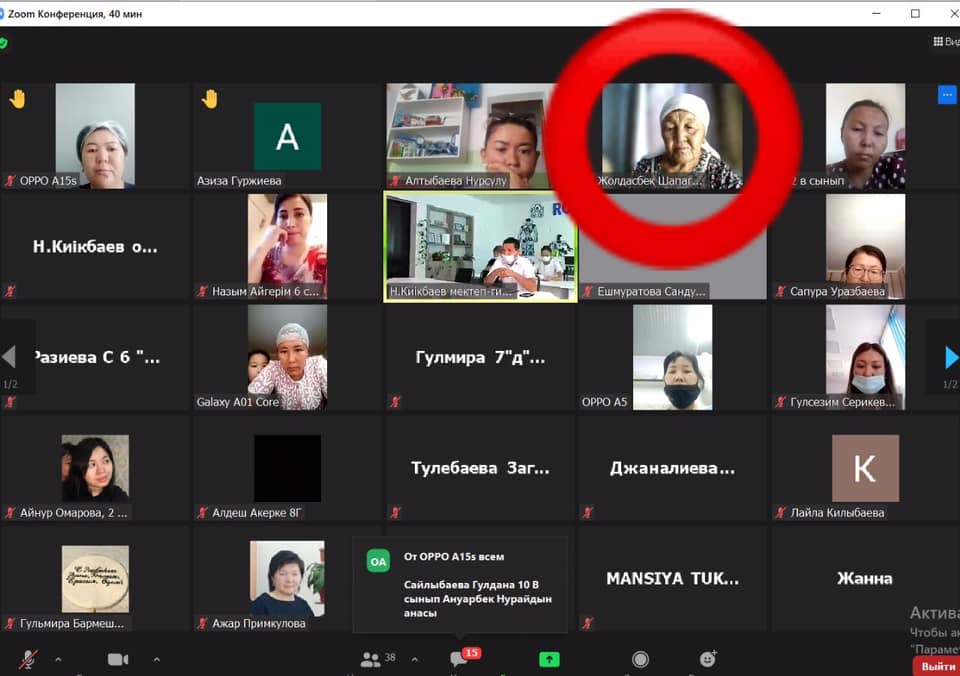Click the green share screen button
The width and height of the screenshot is (960, 676).
pos(549,659)
